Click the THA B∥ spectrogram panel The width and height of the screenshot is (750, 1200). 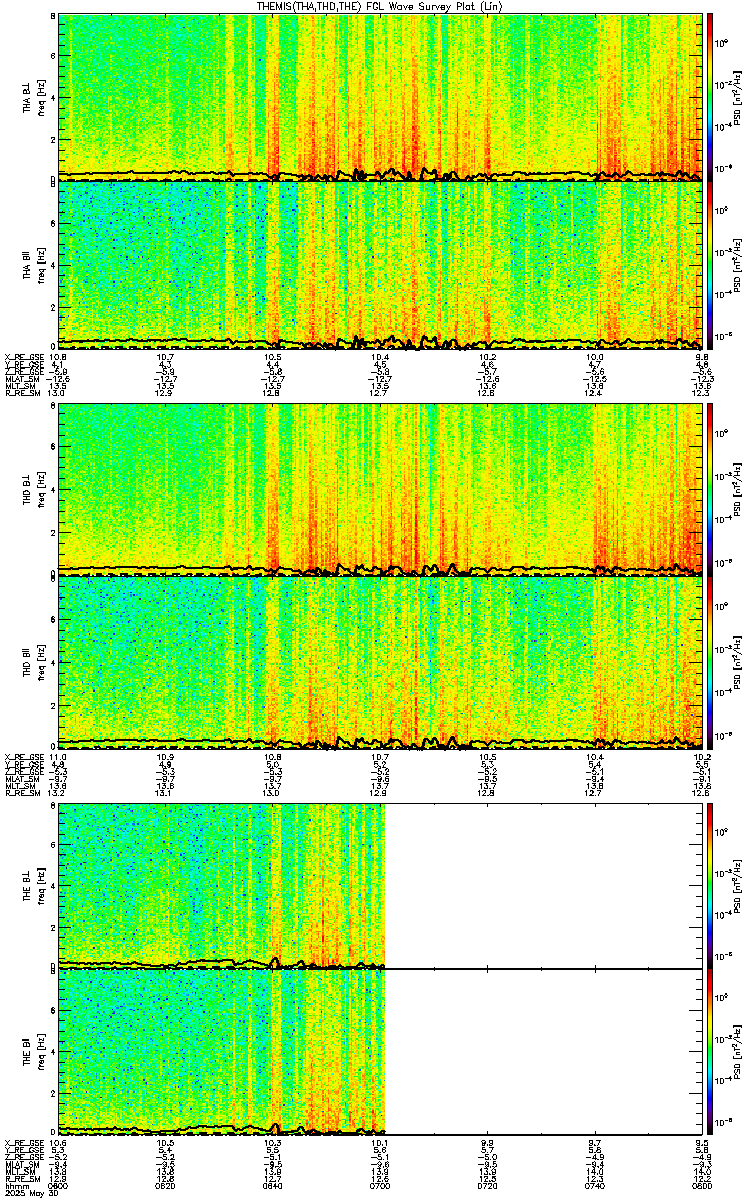(381, 264)
